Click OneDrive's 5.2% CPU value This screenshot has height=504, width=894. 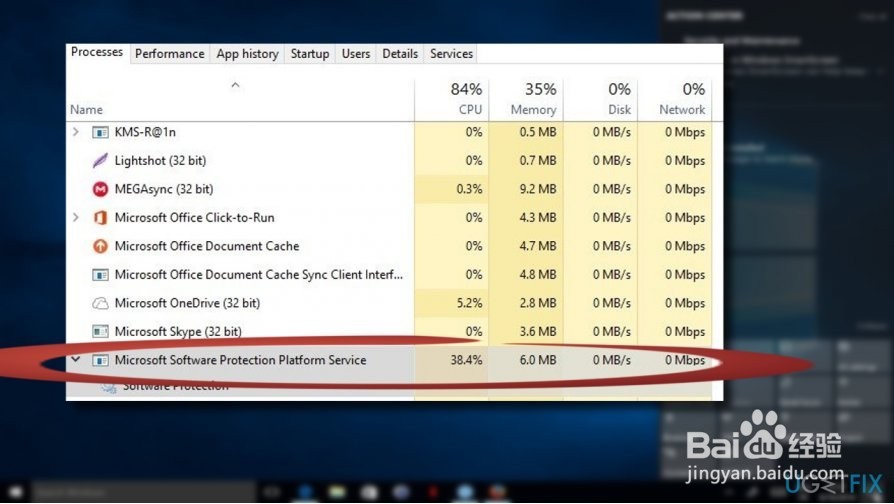469,303
